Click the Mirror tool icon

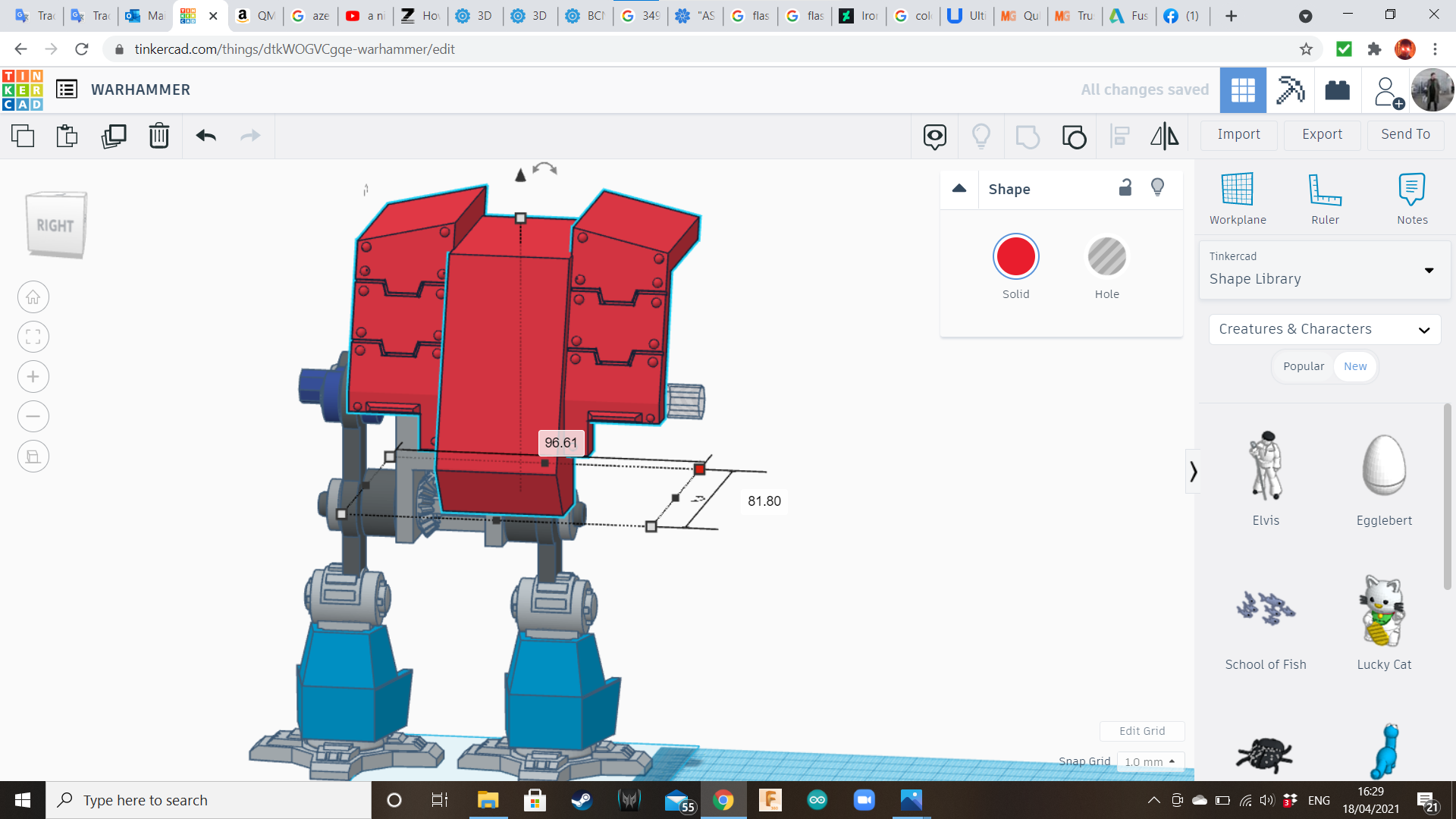[1164, 136]
